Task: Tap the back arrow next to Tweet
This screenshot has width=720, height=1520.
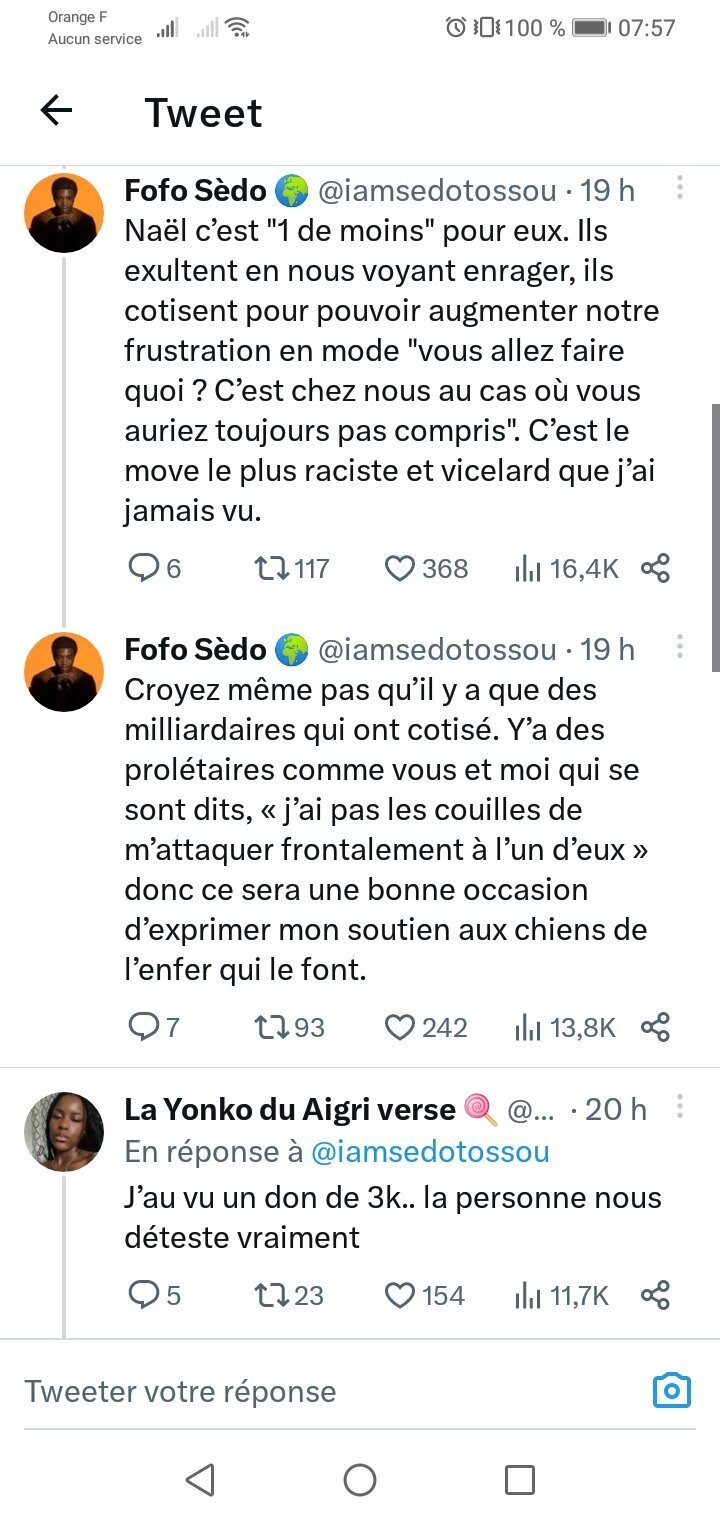Action: (57, 111)
